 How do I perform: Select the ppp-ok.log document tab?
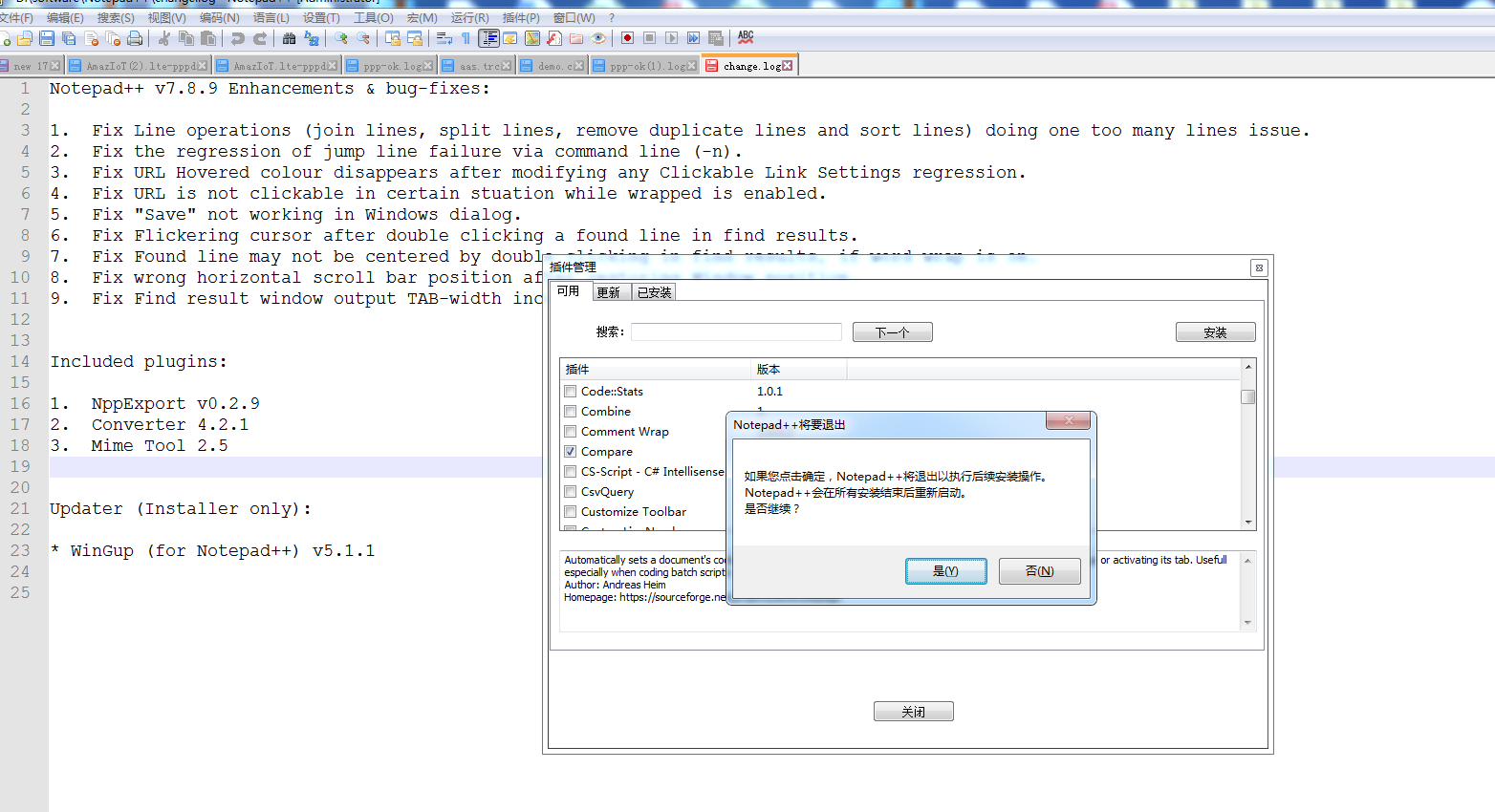tap(392, 66)
